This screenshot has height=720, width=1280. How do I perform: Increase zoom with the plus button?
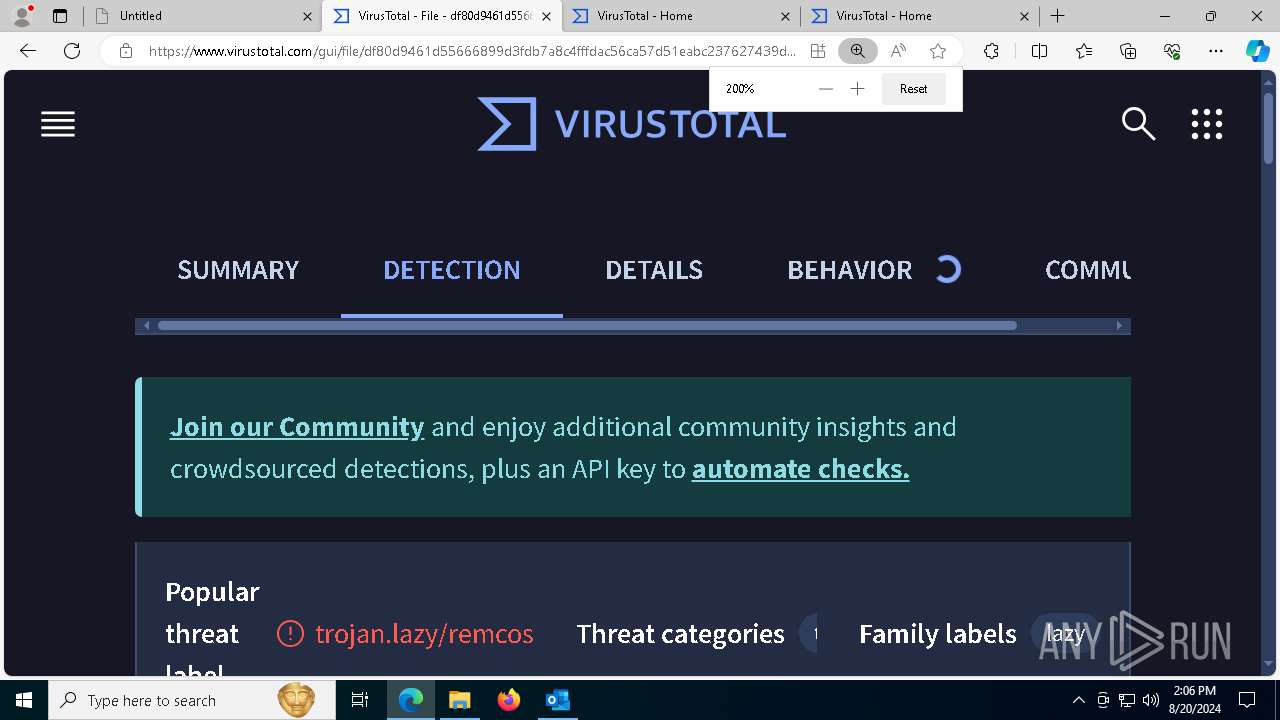[x=857, y=89]
